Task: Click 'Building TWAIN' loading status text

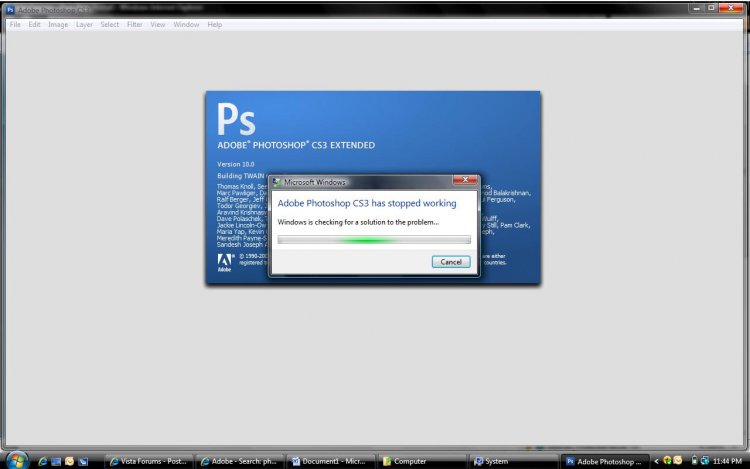Action: click(241, 176)
